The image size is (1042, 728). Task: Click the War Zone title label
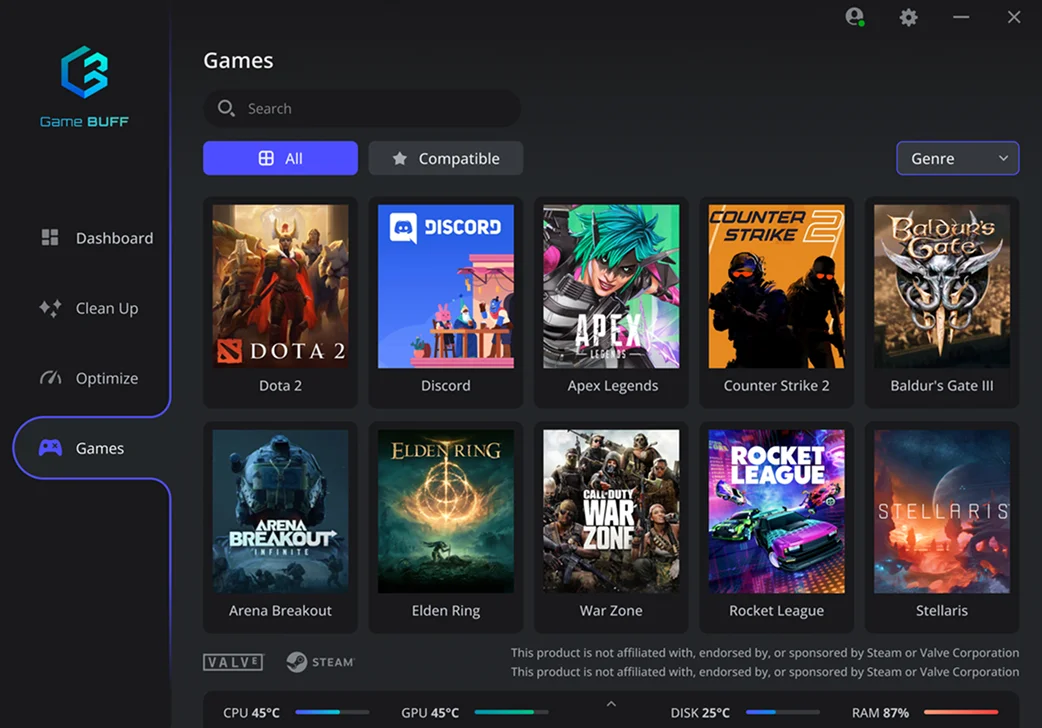click(611, 610)
